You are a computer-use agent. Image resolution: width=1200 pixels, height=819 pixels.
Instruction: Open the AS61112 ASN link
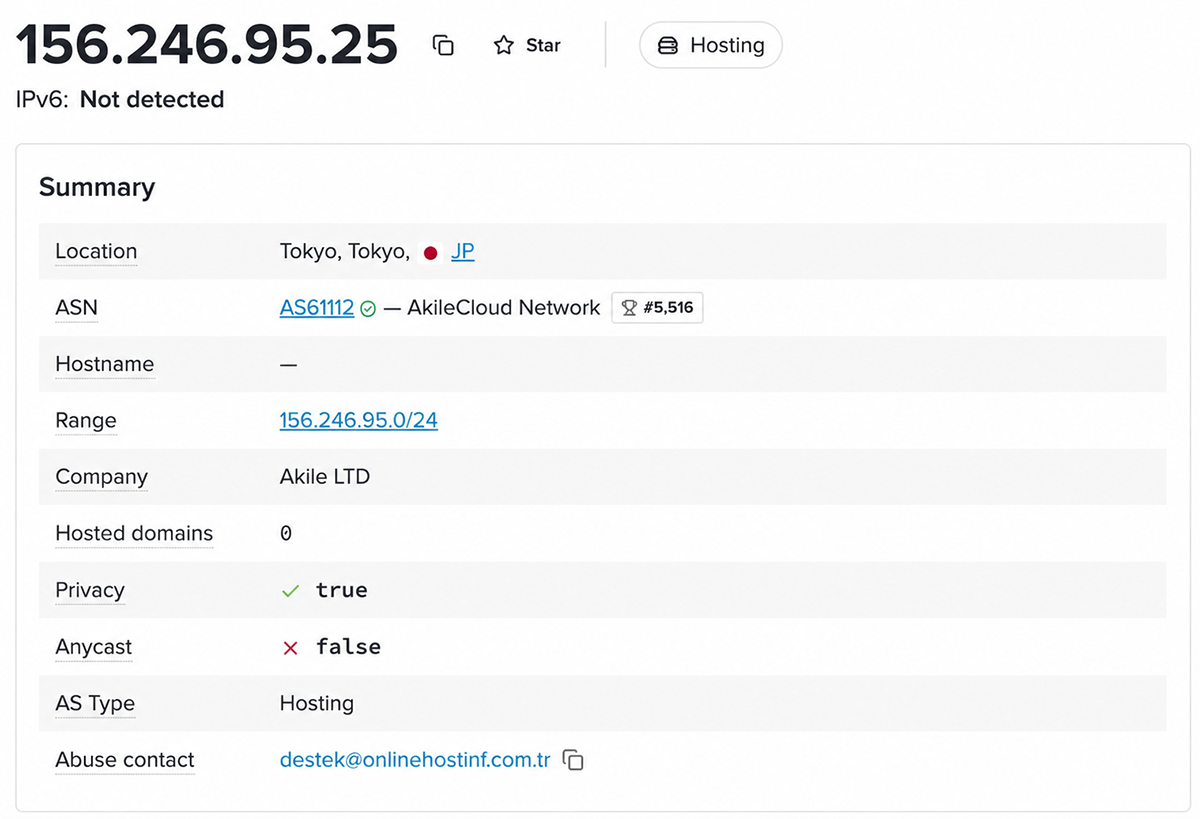point(317,308)
